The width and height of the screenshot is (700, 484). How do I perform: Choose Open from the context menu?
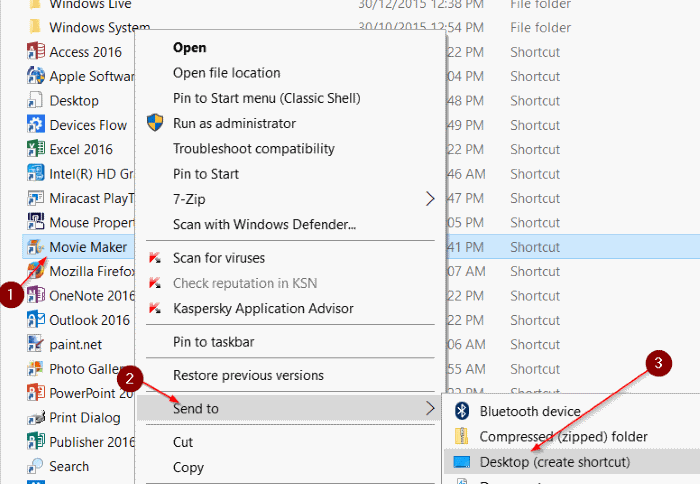tap(190, 47)
